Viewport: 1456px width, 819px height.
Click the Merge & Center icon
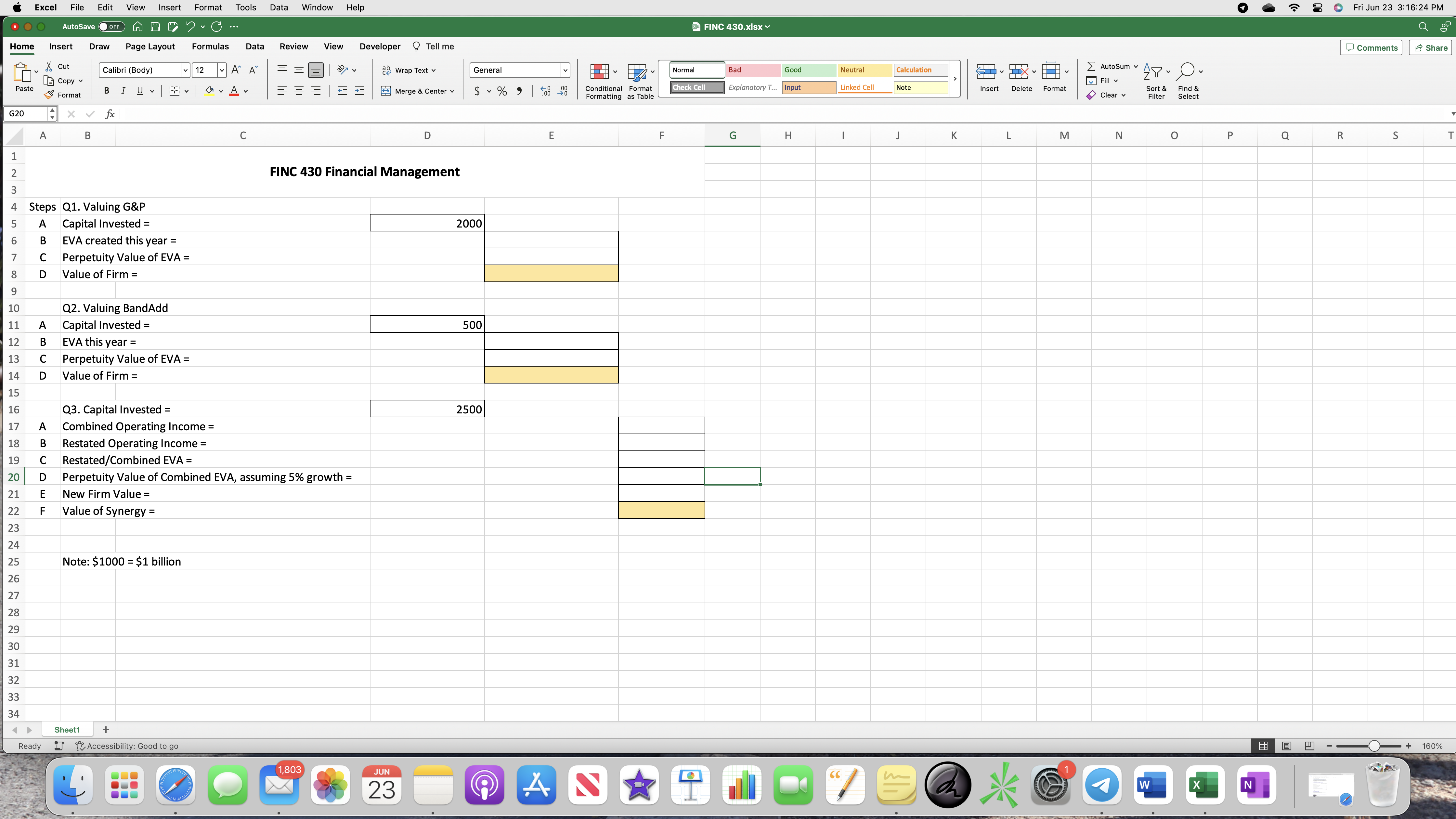click(x=386, y=91)
